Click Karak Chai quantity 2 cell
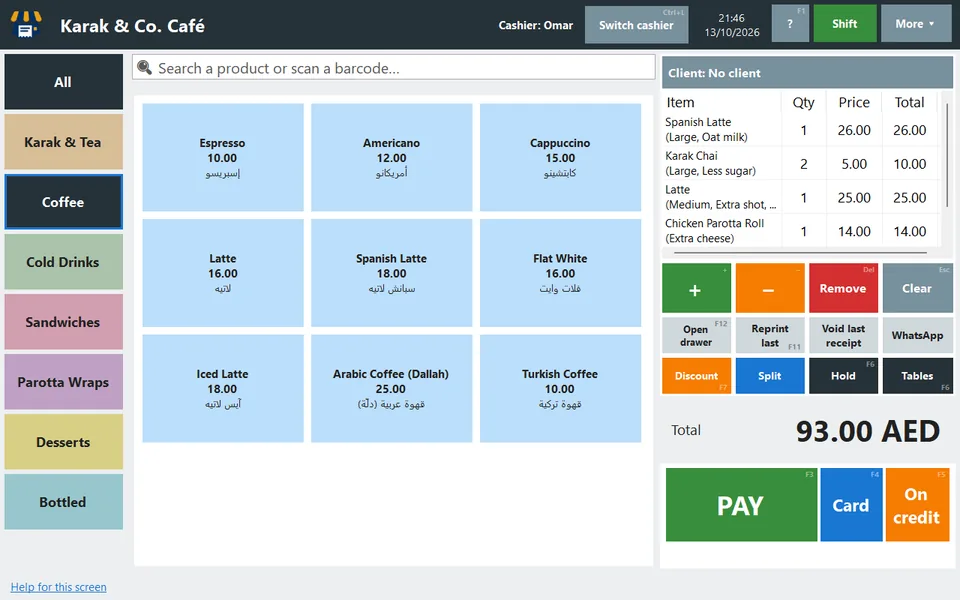The height and width of the screenshot is (600, 960). coord(803,163)
